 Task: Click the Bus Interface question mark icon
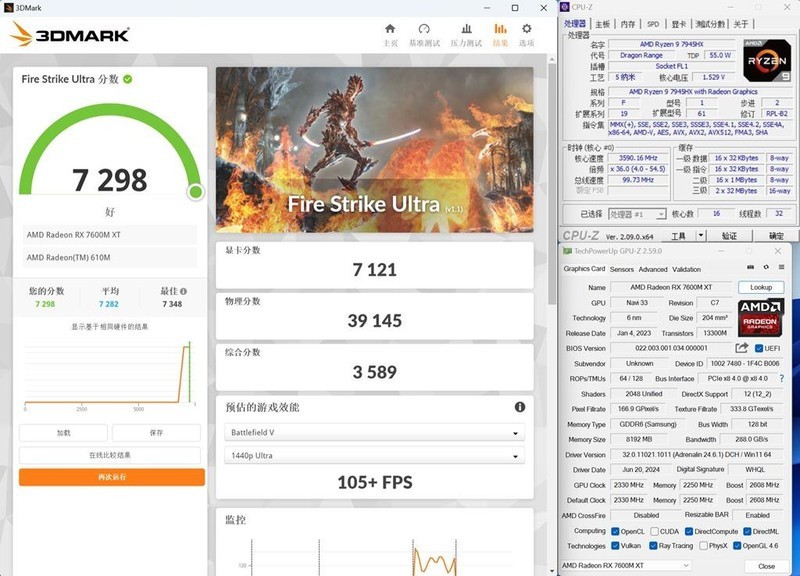click(x=783, y=379)
